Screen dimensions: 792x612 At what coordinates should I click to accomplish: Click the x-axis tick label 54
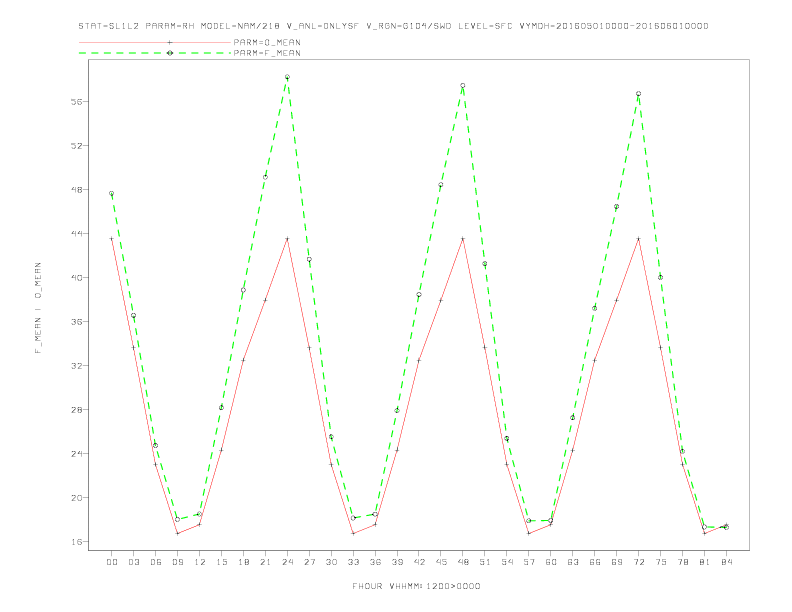coord(507,562)
